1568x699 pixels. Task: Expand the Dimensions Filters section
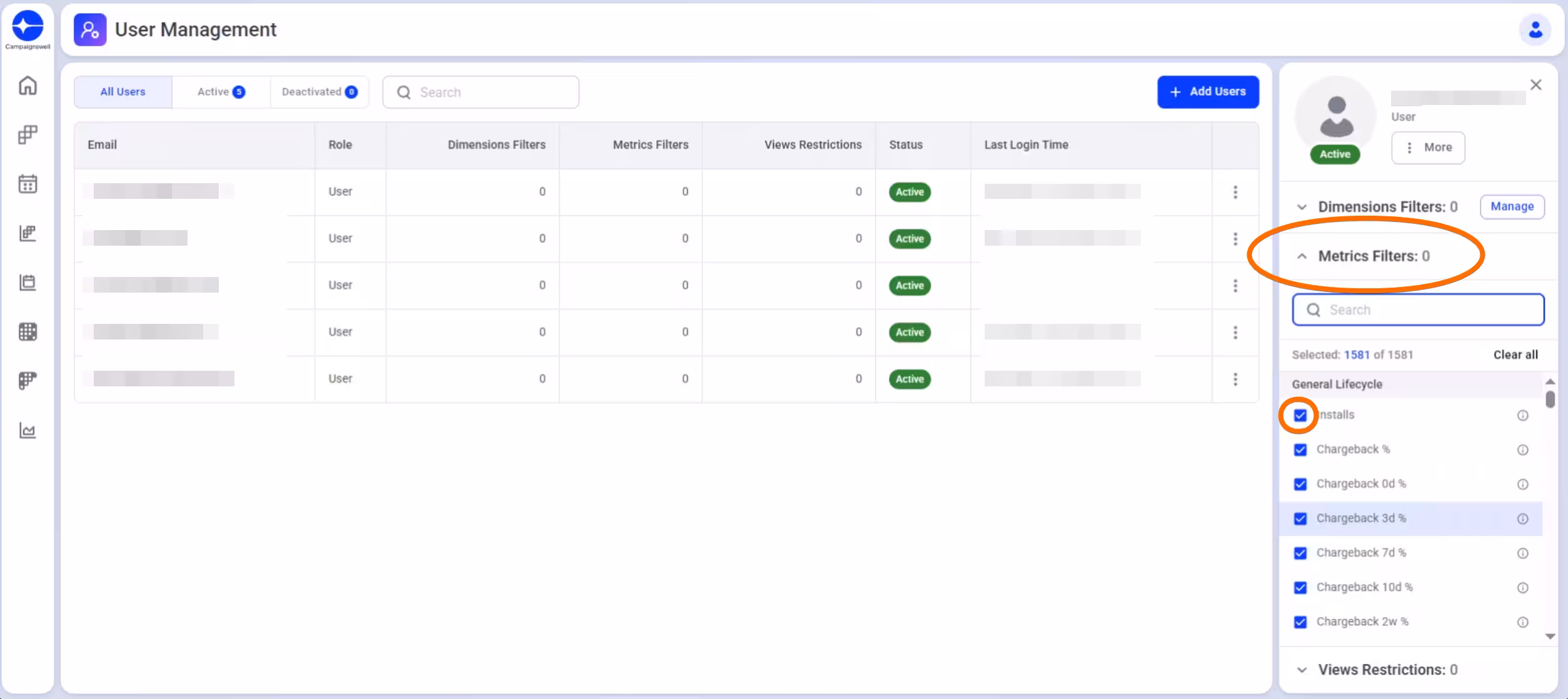[x=1302, y=207]
